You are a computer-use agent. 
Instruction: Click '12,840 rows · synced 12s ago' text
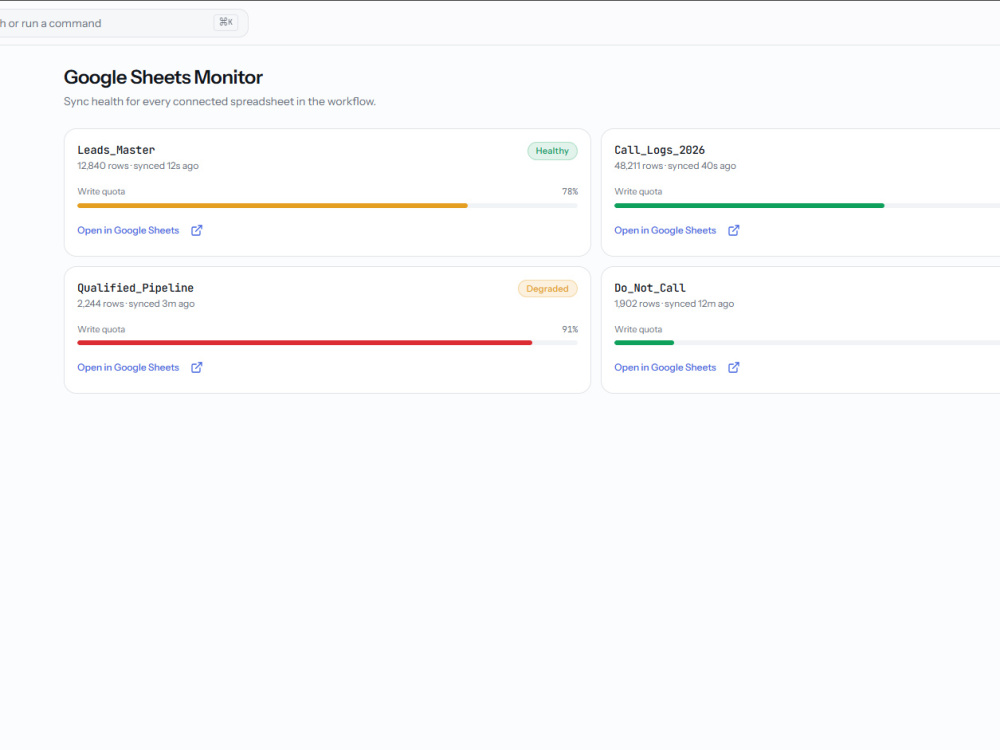point(138,166)
